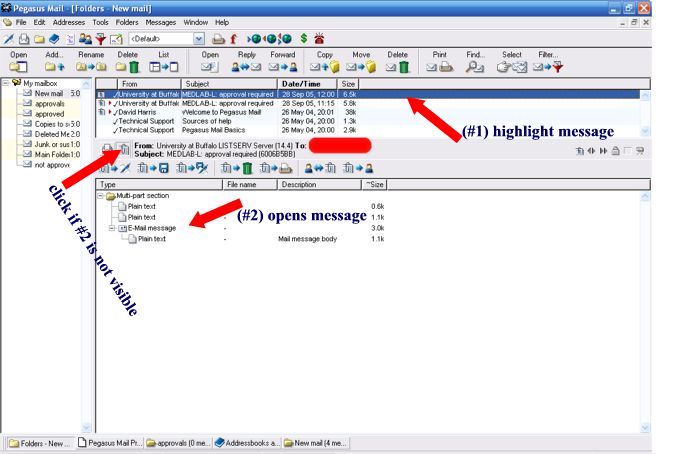Click the padlock icon in preview header
The image size is (680, 454).
(x=615, y=151)
